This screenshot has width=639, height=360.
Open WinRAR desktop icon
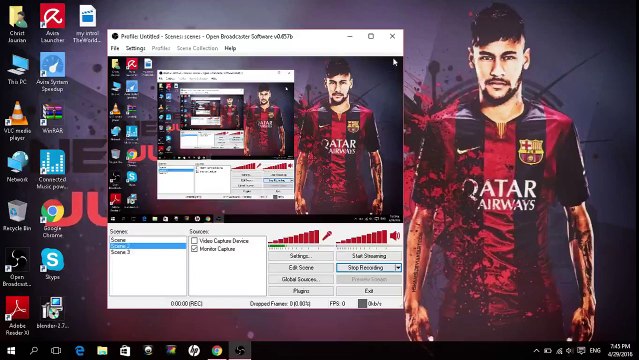pos(52,118)
